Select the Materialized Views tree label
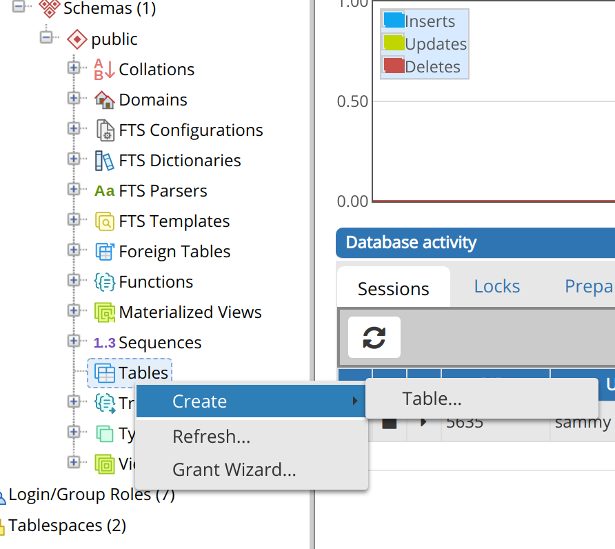This screenshot has width=615, height=549. click(x=190, y=312)
